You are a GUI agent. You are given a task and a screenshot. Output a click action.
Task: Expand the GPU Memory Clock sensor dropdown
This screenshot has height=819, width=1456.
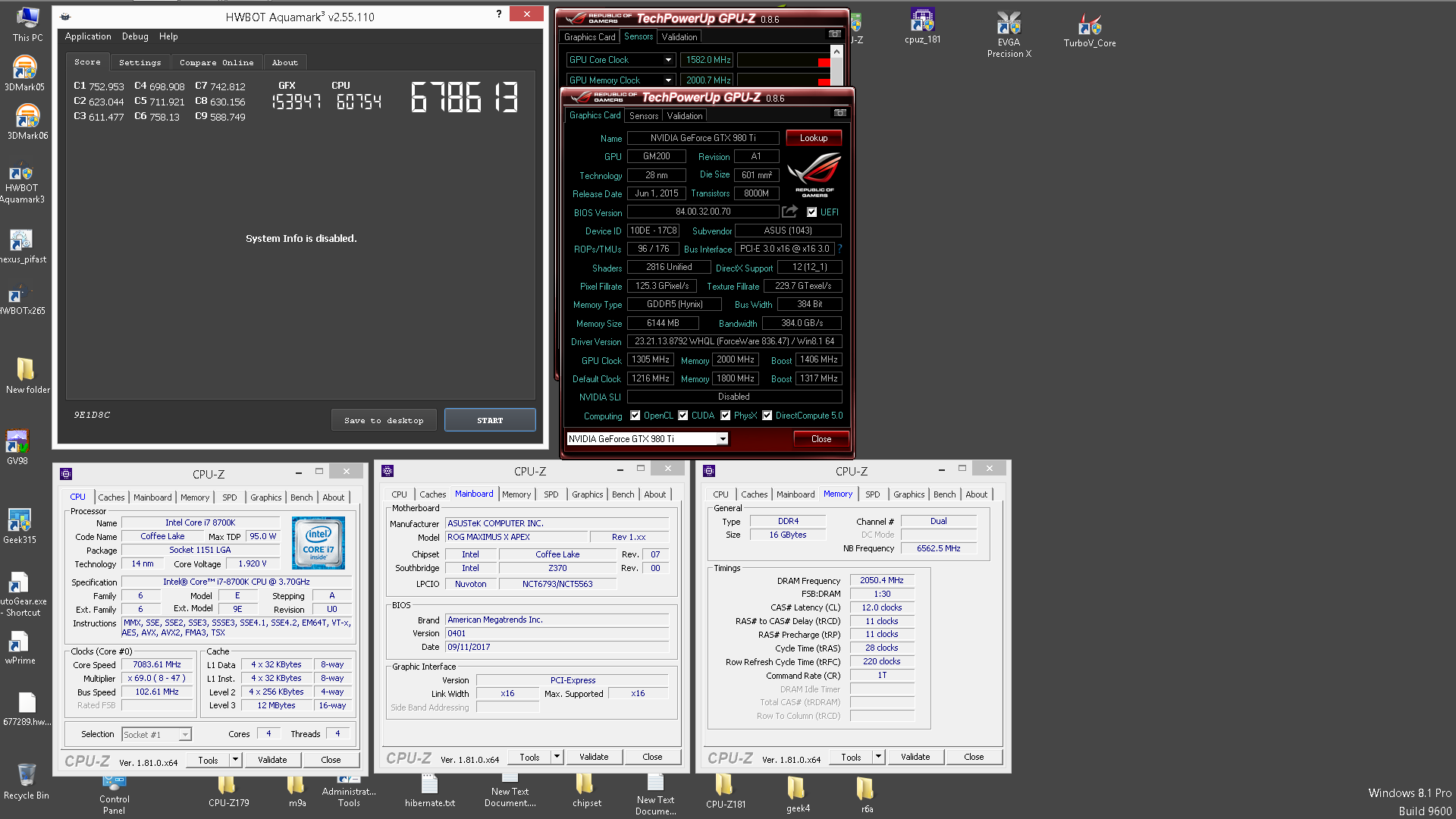point(668,80)
